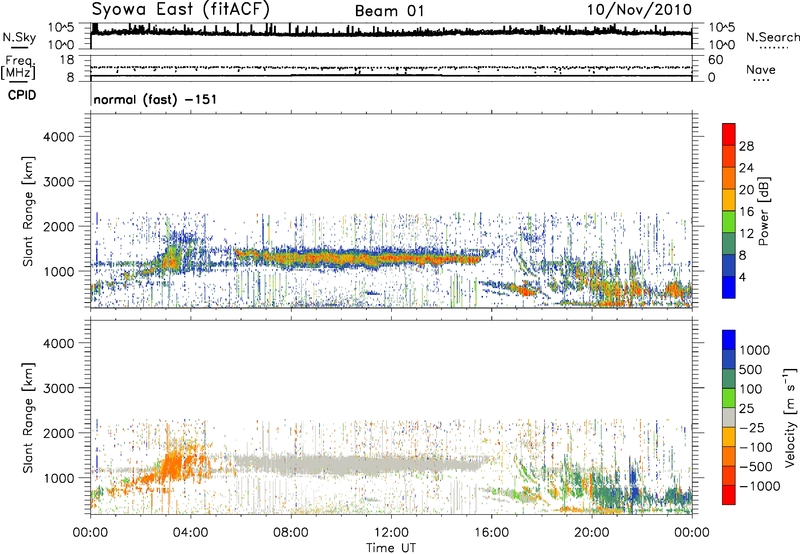This screenshot has width=800, height=554.
Task: Click the 'Slant Range [km]' label of power panel
Action: pyautogui.click(x=28, y=211)
